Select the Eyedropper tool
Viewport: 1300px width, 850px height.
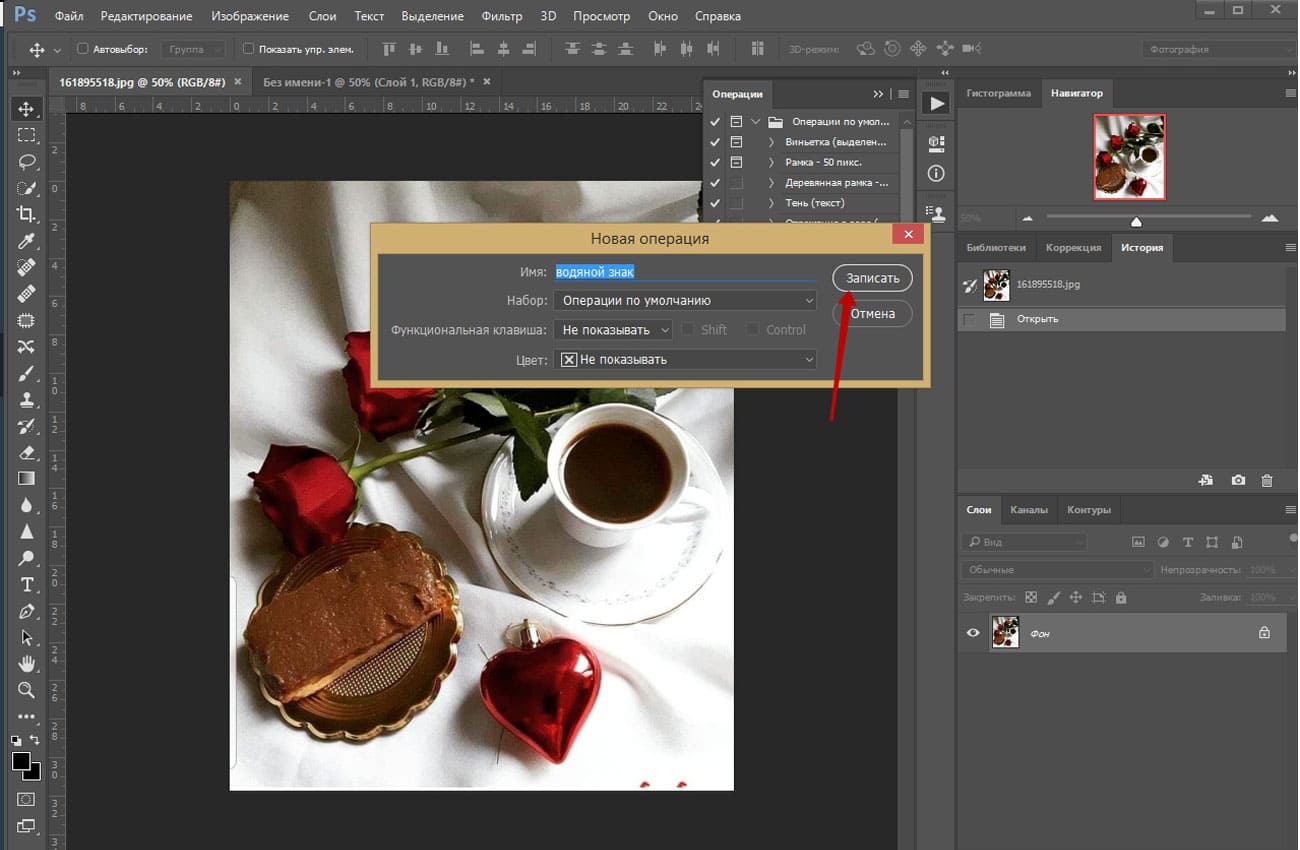[x=26, y=241]
